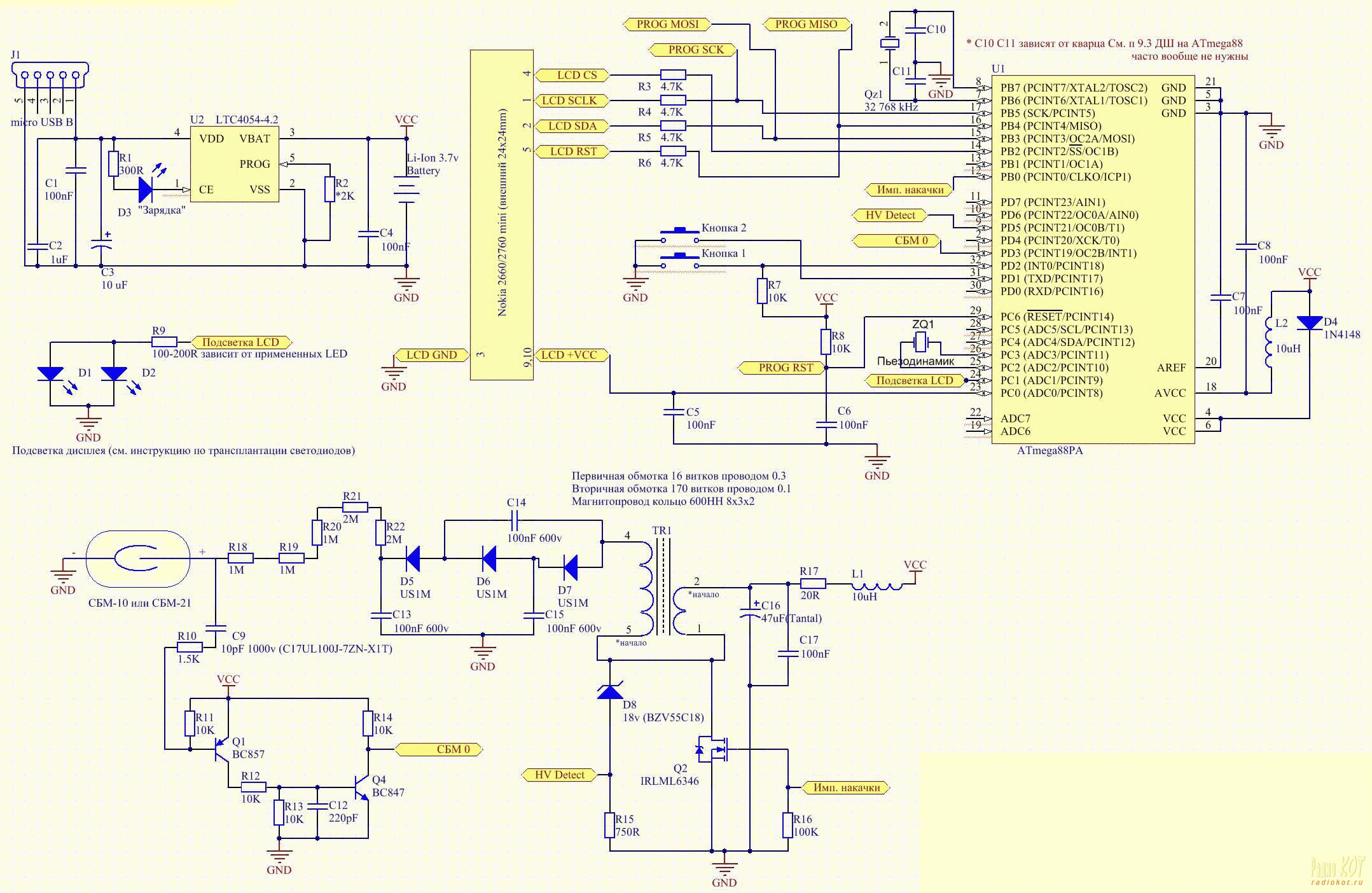Select the SBM-10 Geiger tube symbol
The image size is (1372, 893).
138,558
